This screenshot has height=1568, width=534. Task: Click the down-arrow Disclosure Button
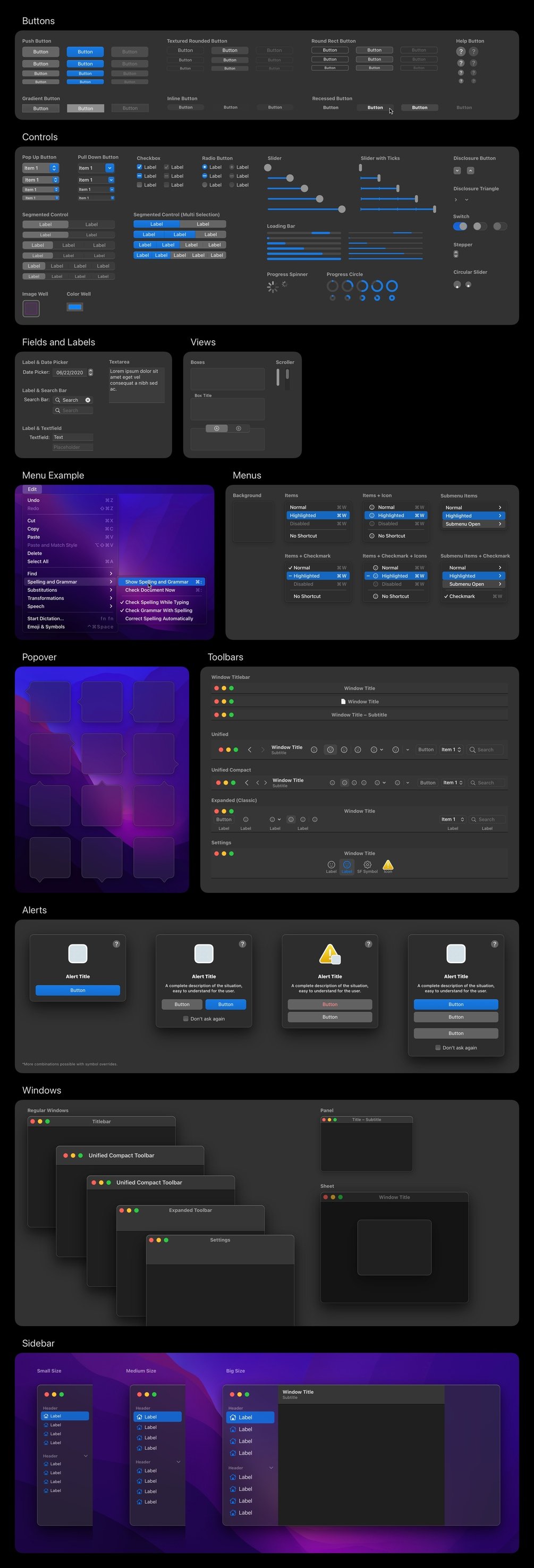(x=457, y=171)
